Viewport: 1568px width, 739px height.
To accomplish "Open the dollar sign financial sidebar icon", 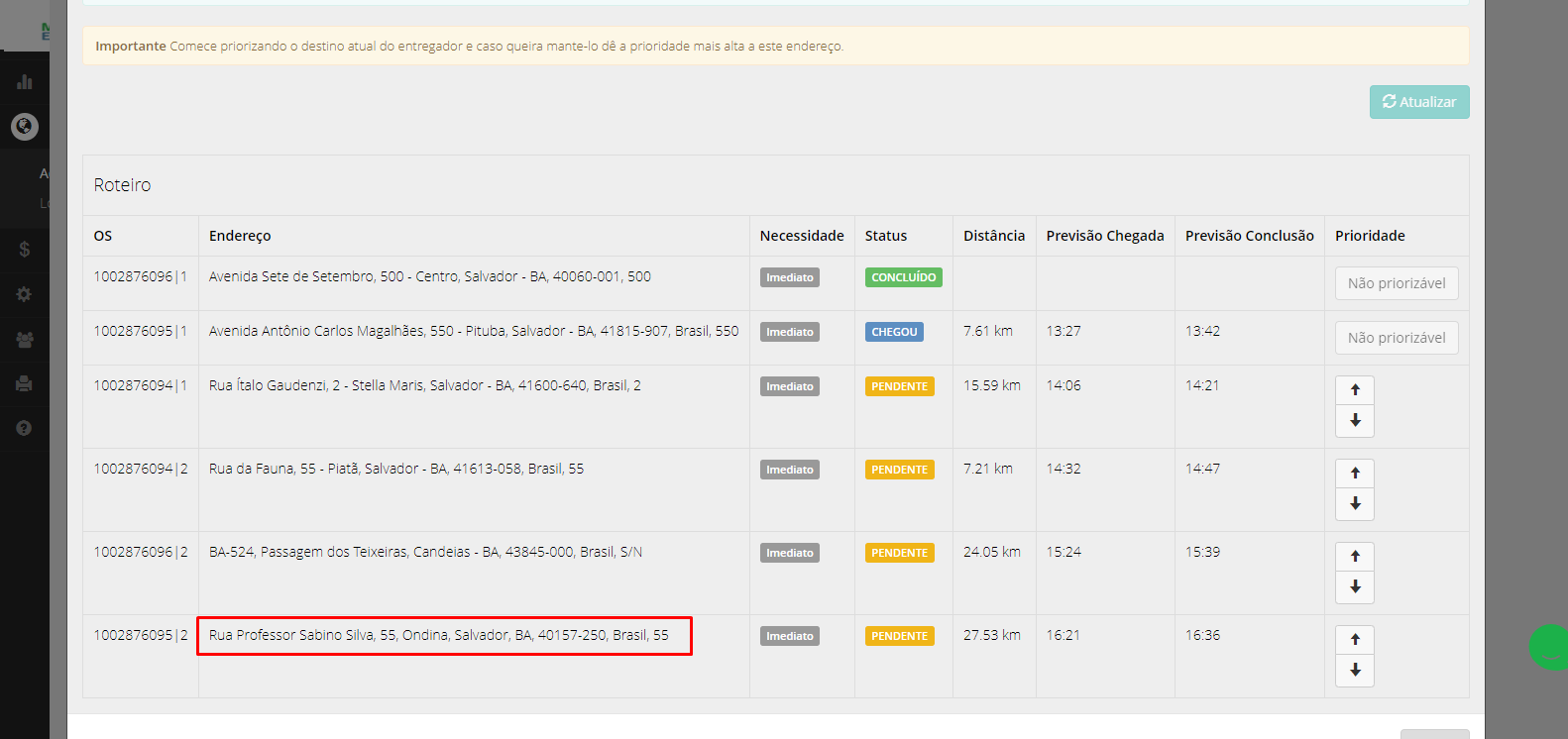I will pos(25,250).
